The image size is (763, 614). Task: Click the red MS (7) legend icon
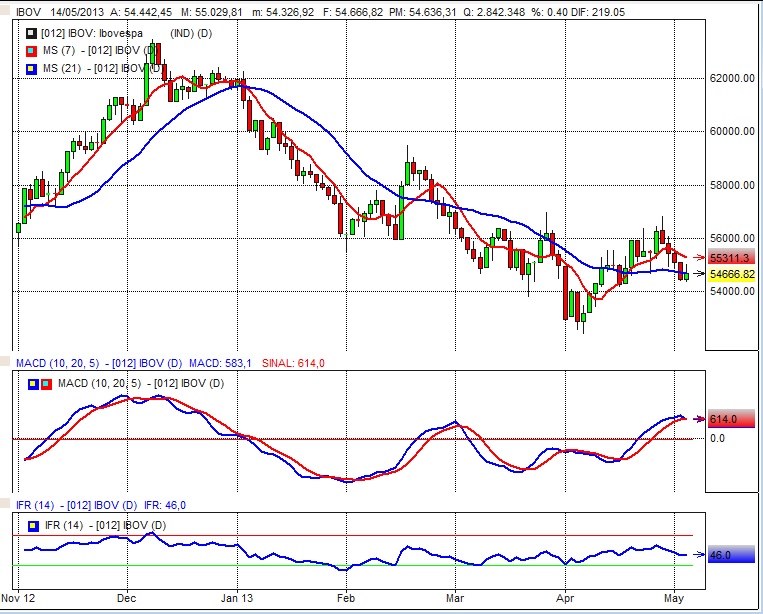31,50
